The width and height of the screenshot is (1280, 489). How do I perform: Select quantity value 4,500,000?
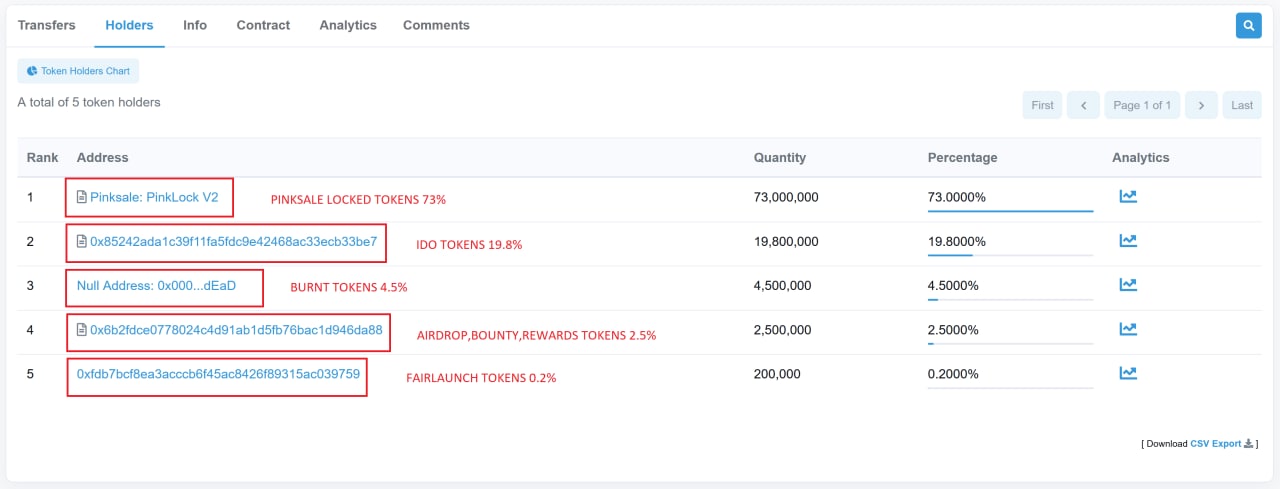(783, 286)
